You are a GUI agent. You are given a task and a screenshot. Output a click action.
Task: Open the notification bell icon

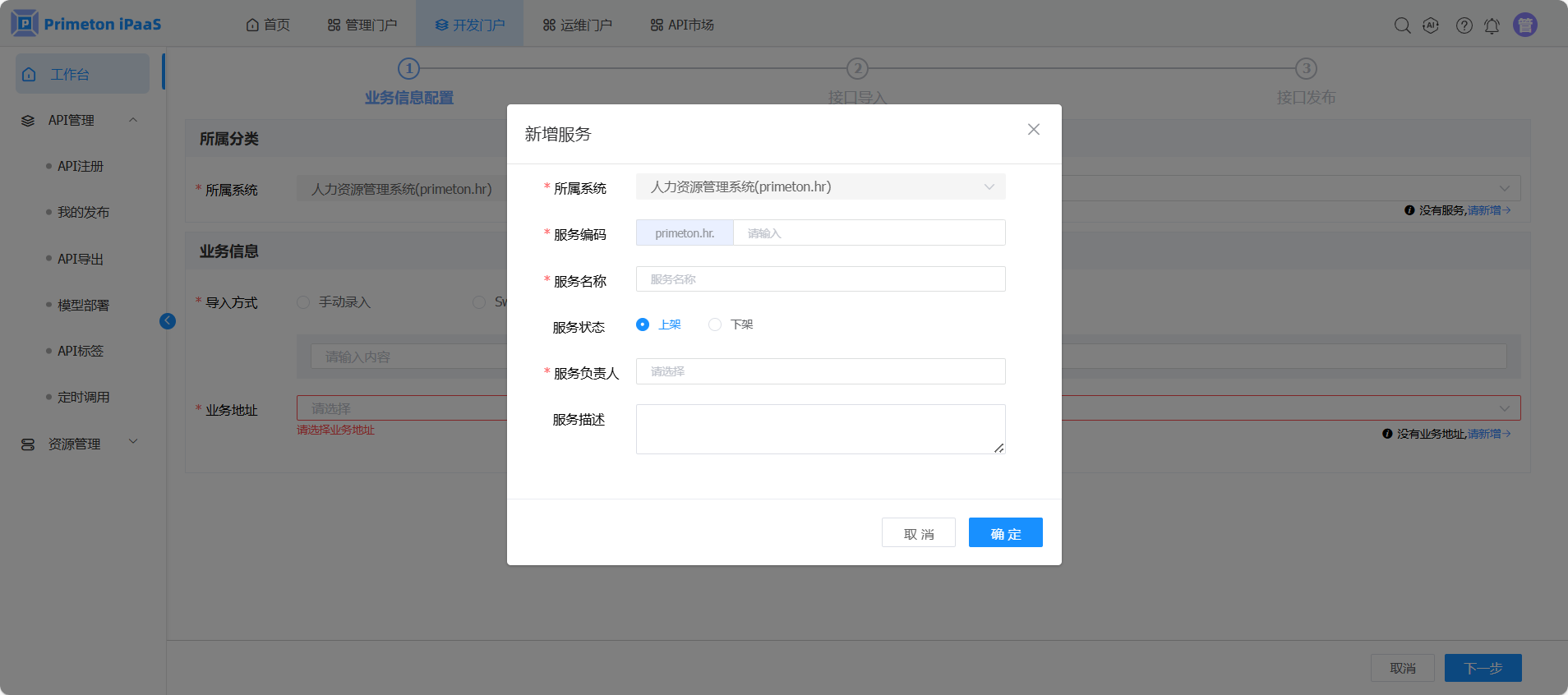click(x=1492, y=25)
